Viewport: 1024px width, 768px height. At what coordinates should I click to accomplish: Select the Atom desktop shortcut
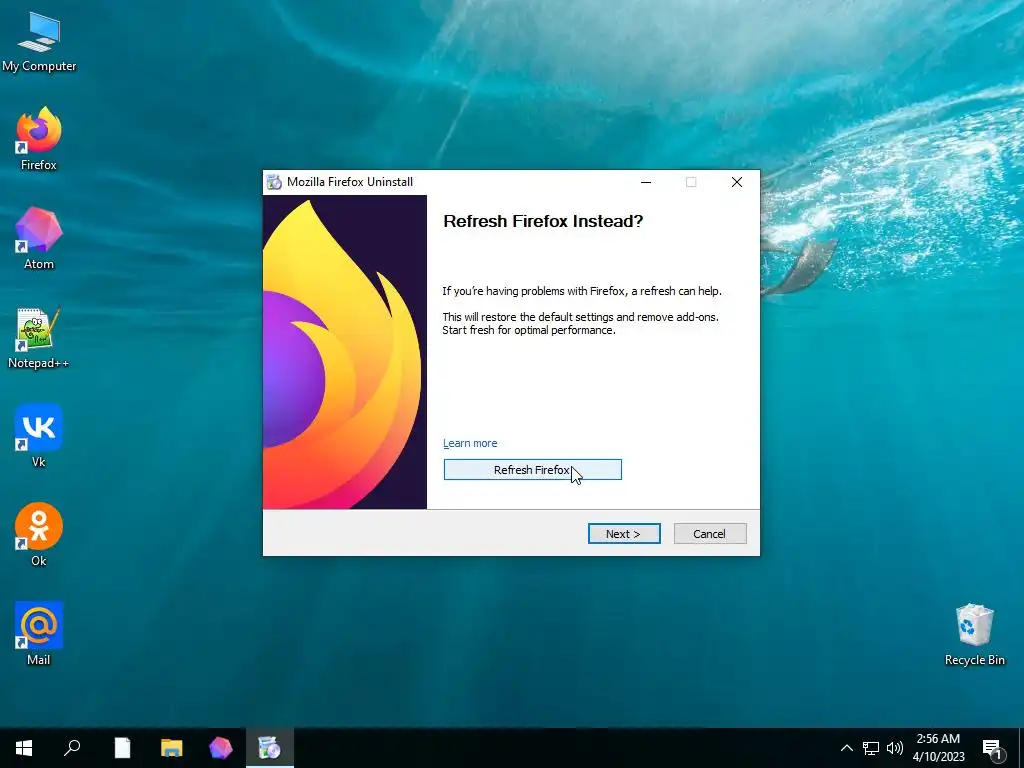tap(39, 238)
